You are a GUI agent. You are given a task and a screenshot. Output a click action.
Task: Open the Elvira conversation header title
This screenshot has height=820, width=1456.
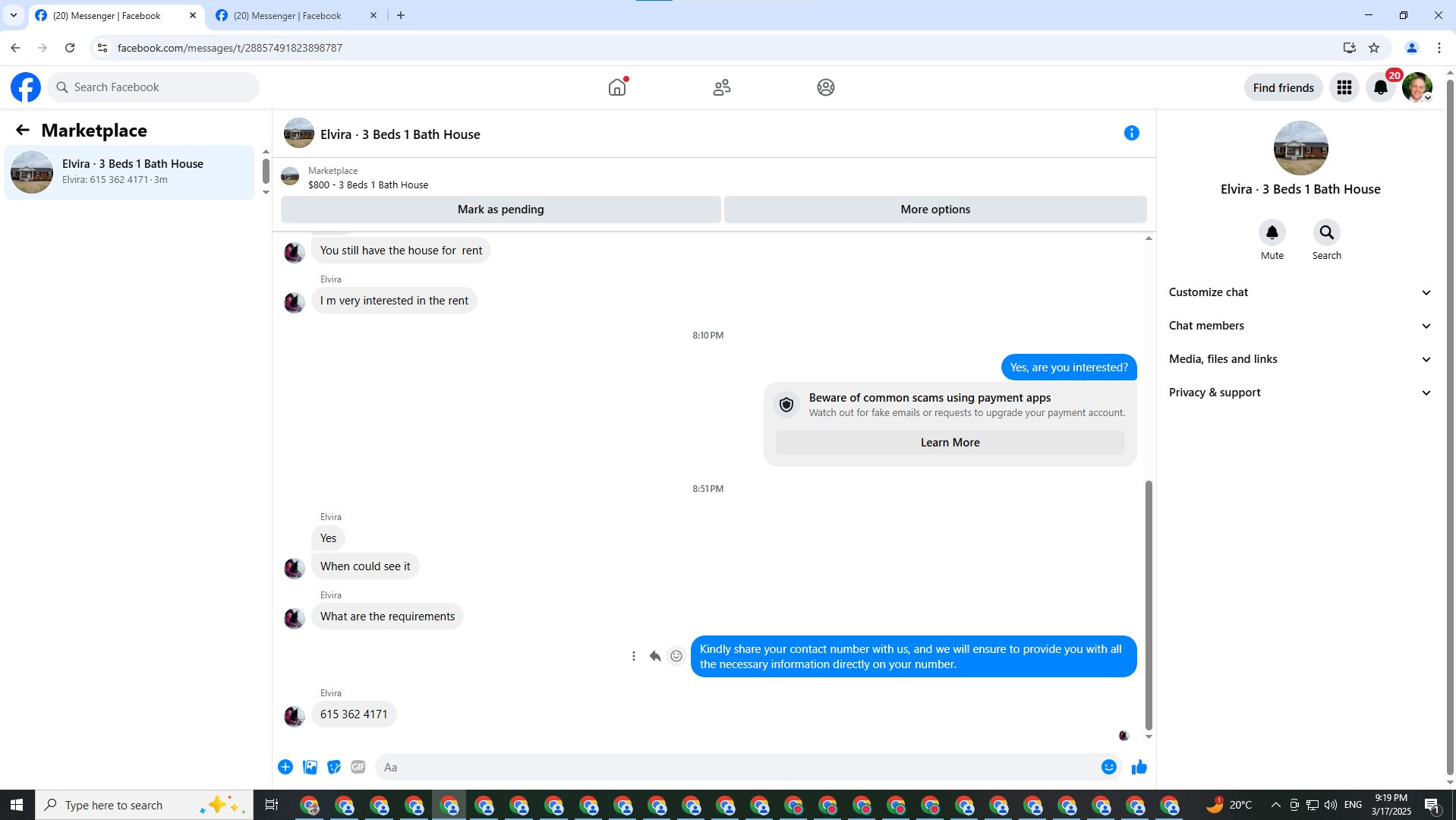click(400, 134)
